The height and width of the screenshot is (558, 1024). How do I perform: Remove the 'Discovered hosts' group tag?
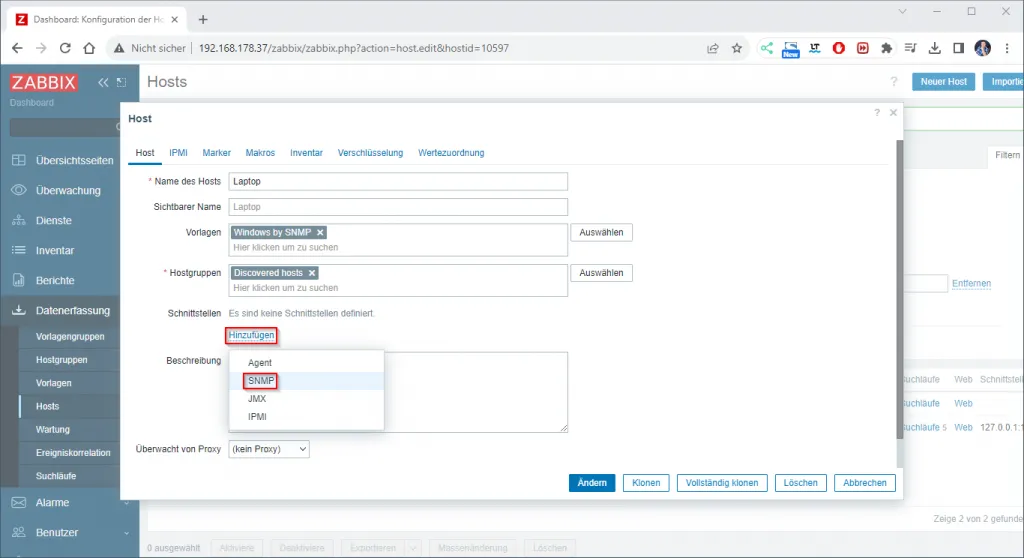click(312, 272)
